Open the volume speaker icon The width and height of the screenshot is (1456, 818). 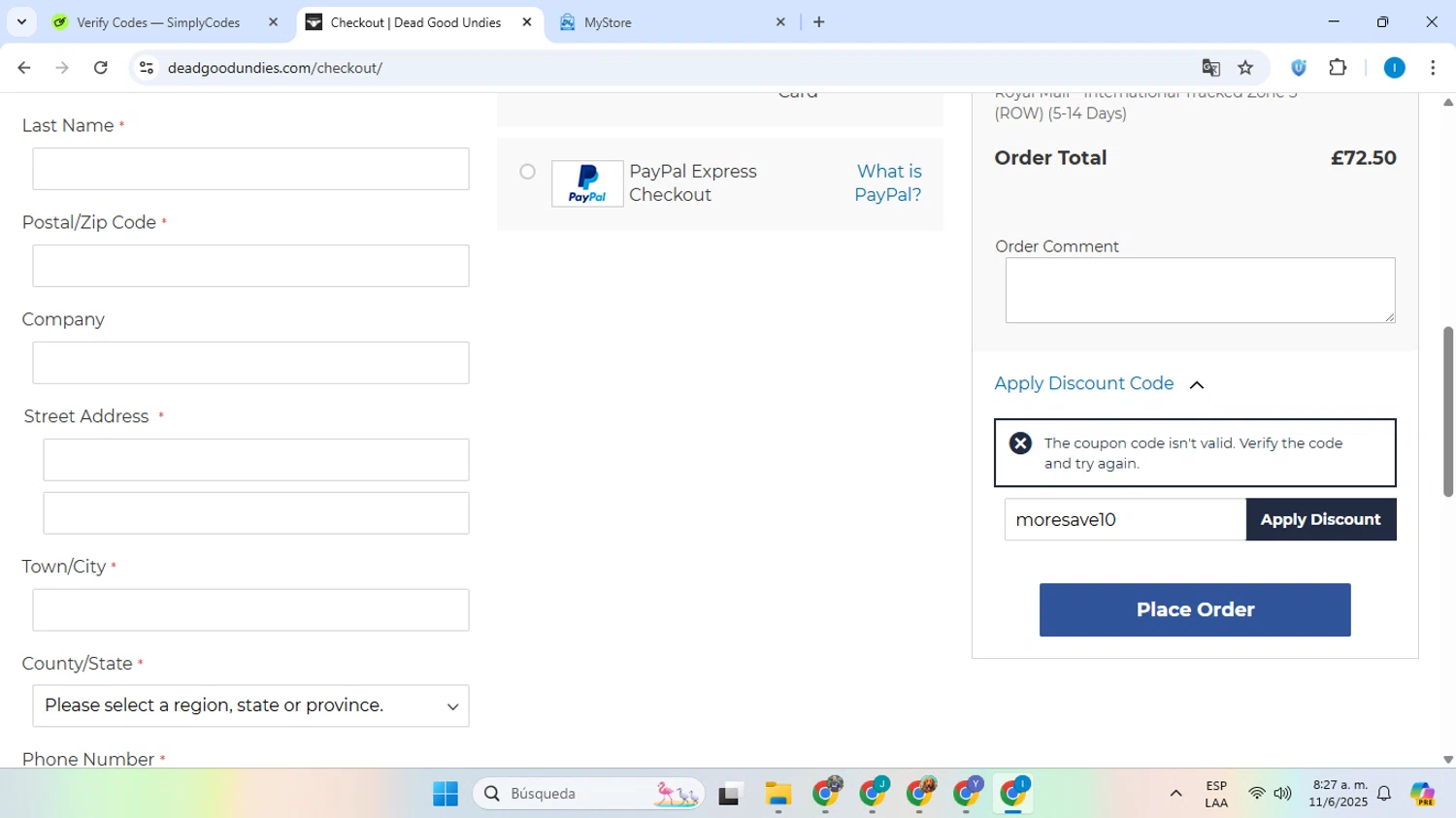(1282, 794)
